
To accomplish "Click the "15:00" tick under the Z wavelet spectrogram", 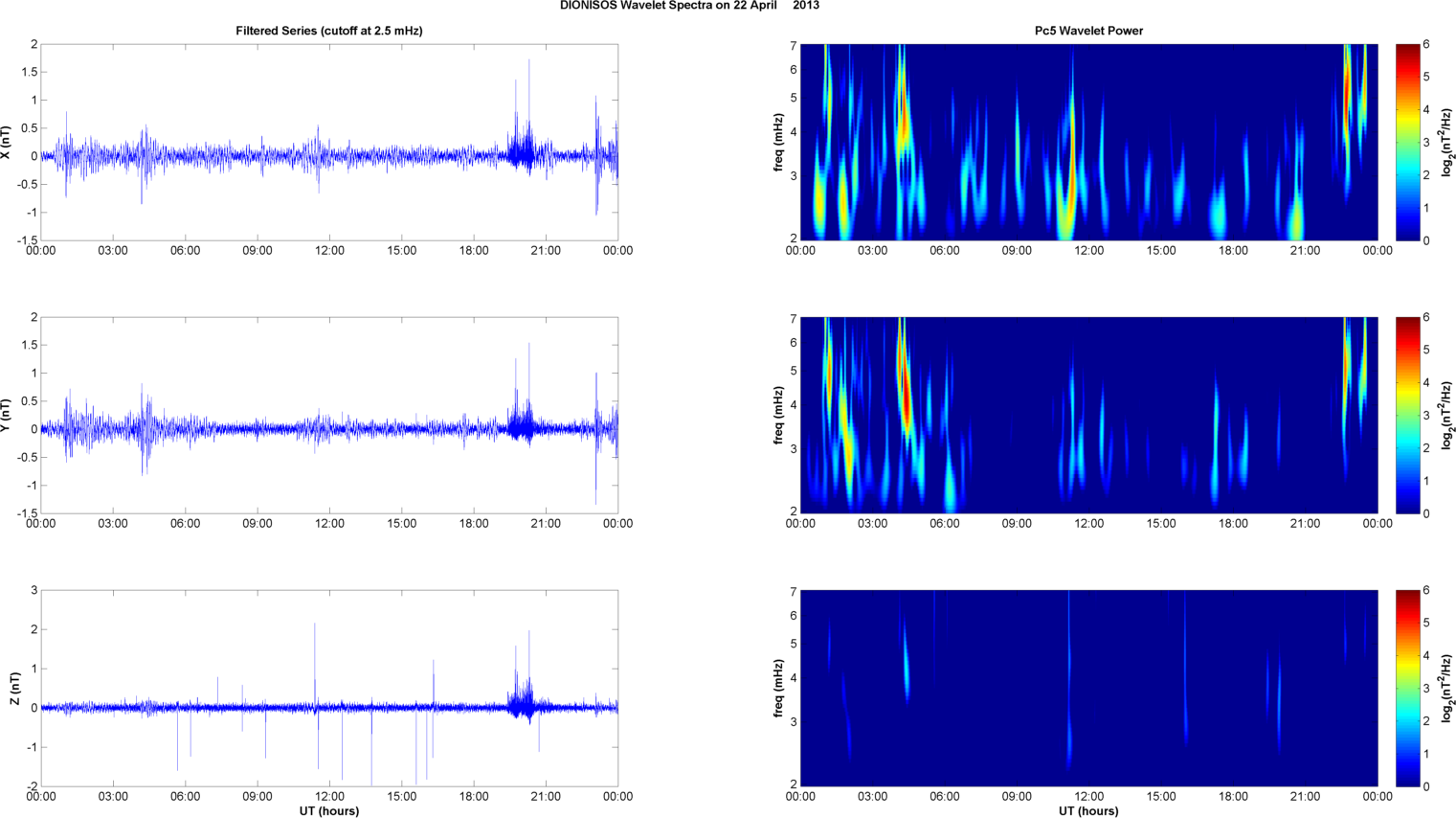I will coord(1161,797).
